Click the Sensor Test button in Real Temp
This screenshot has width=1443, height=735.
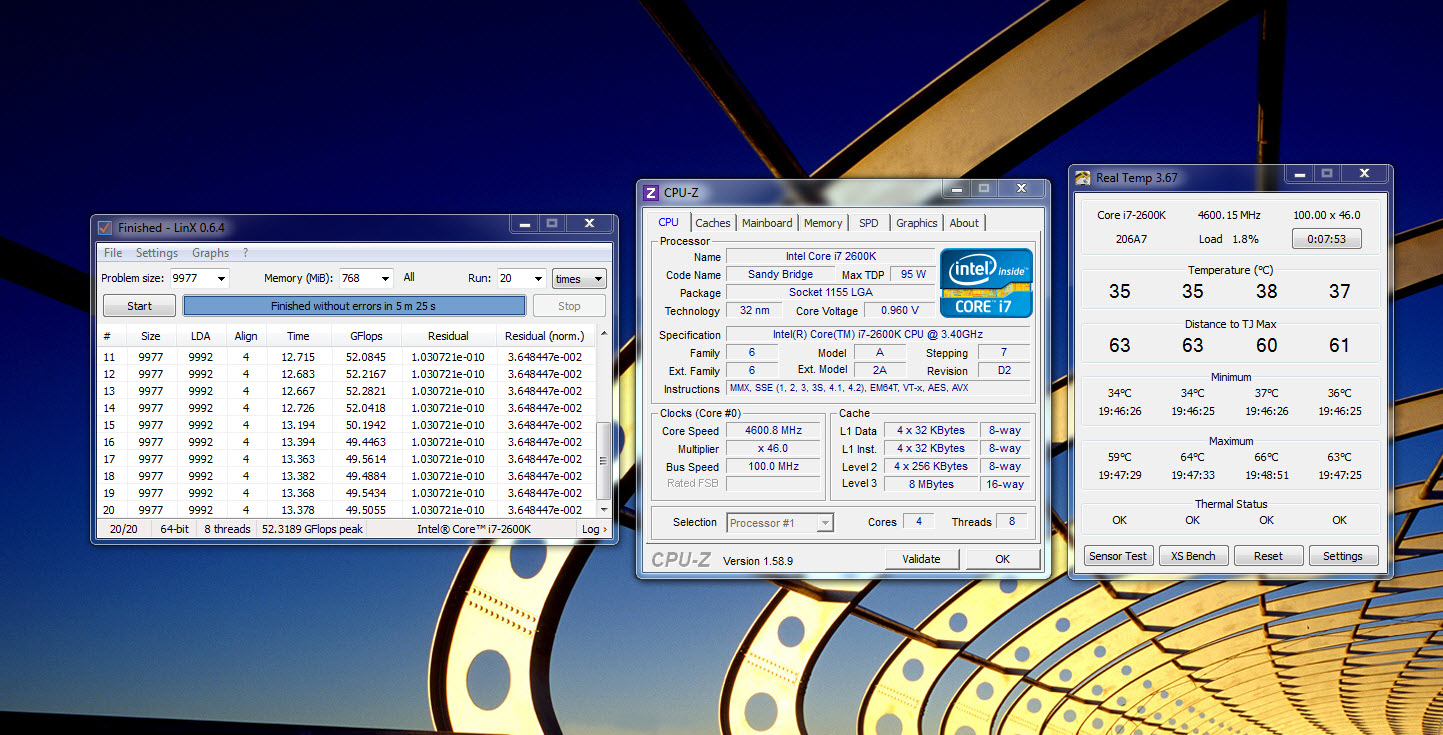click(1118, 556)
